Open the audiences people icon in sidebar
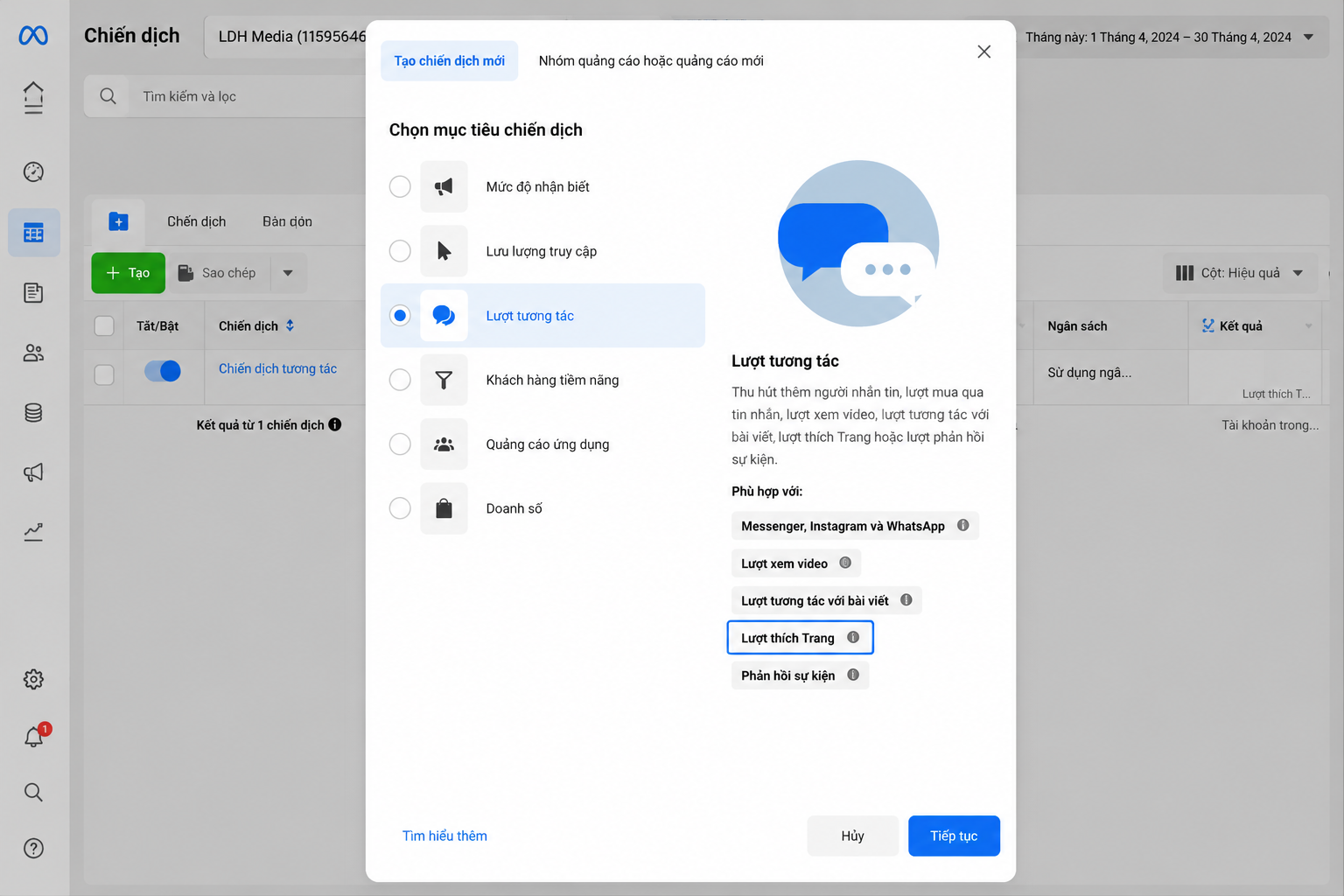The image size is (1344, 896). tap(33, 353)
